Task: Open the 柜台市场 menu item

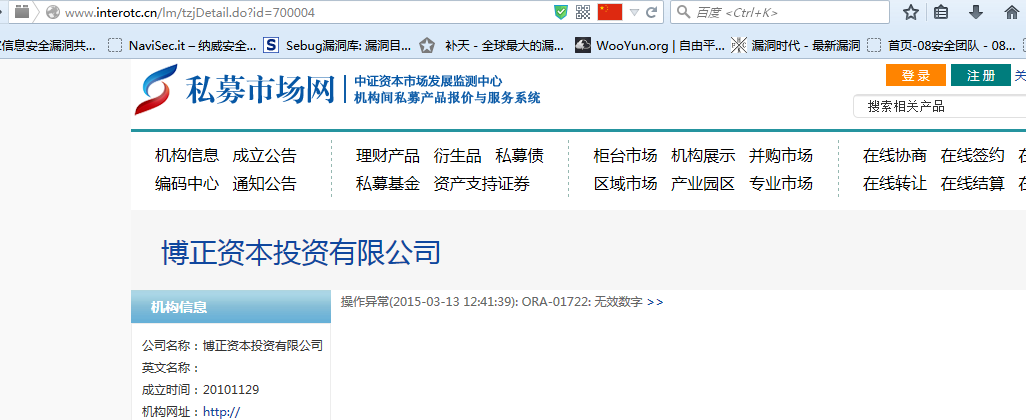Action: (x=625, y=156)
